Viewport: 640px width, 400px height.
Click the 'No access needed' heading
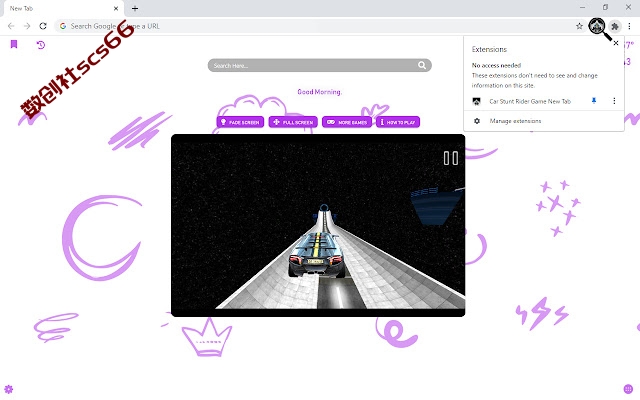(496, 65)
